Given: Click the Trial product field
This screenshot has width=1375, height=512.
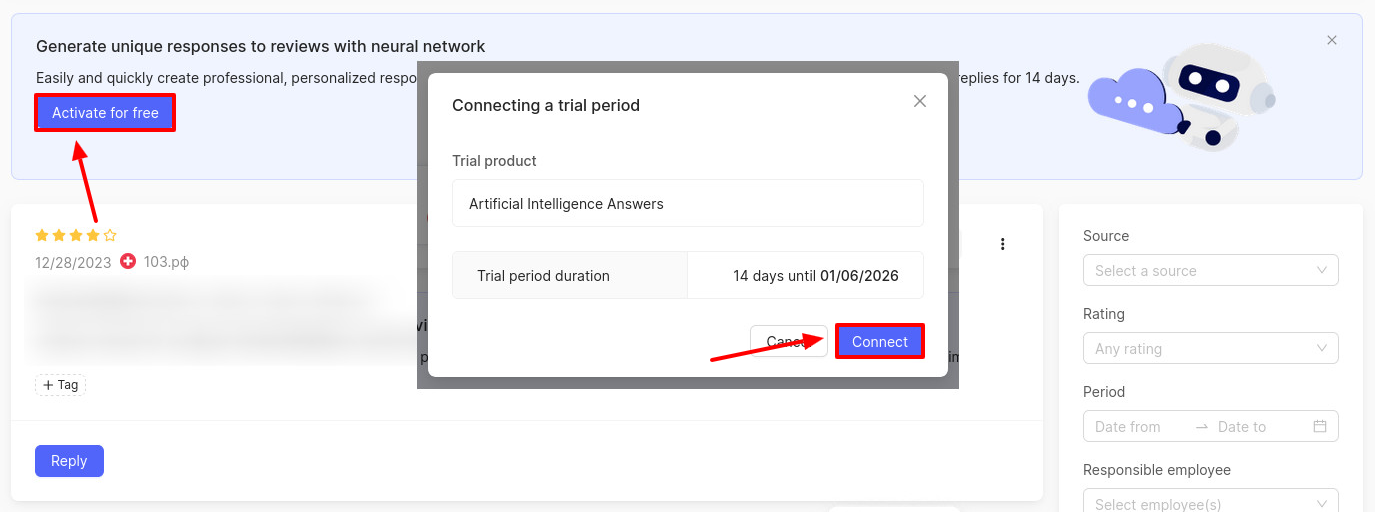Looking at the screenshot, I should click(687, 204).
